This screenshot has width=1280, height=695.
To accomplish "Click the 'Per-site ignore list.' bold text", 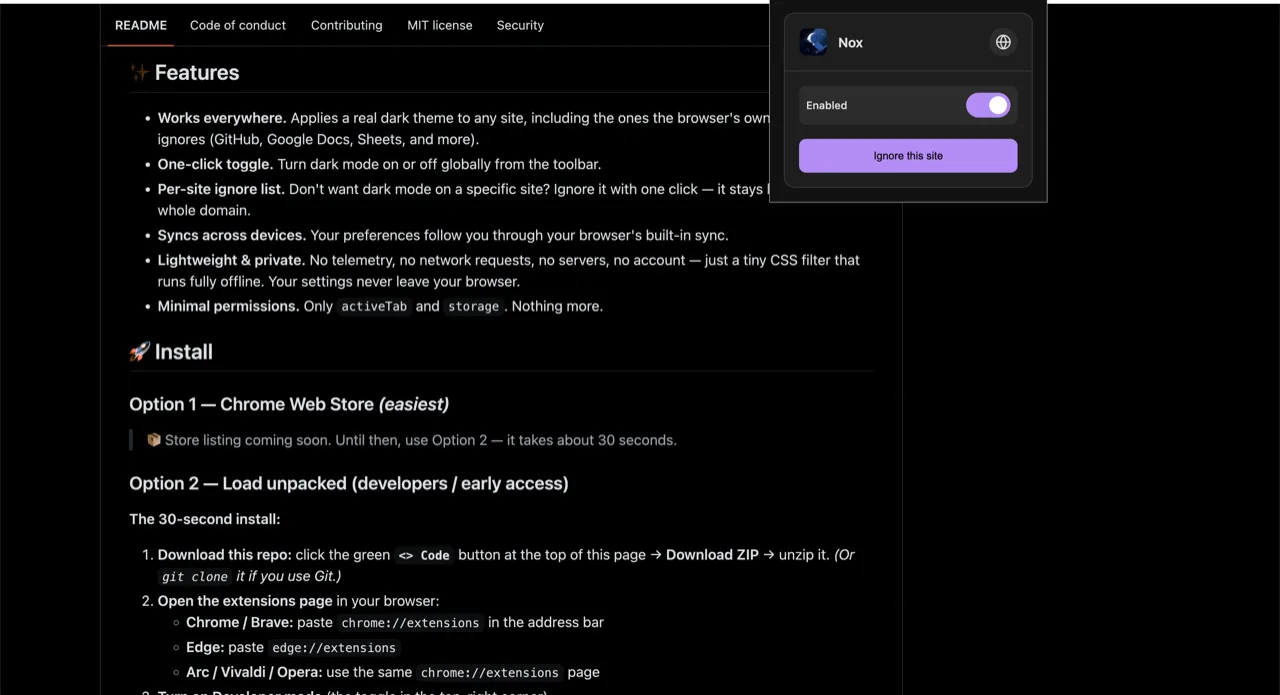I will [221, 189].
